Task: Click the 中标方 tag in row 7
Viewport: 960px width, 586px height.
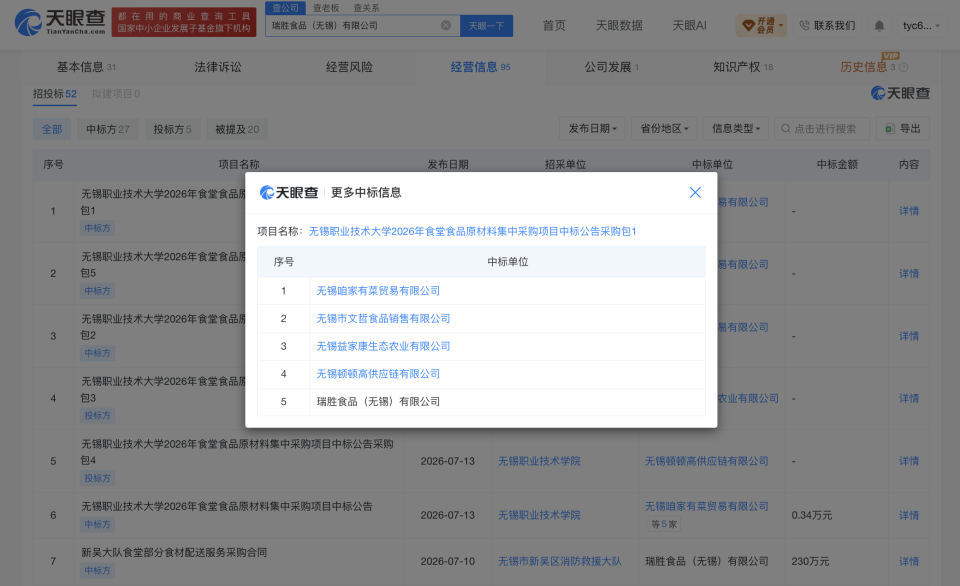Action: tap(97, 571)
